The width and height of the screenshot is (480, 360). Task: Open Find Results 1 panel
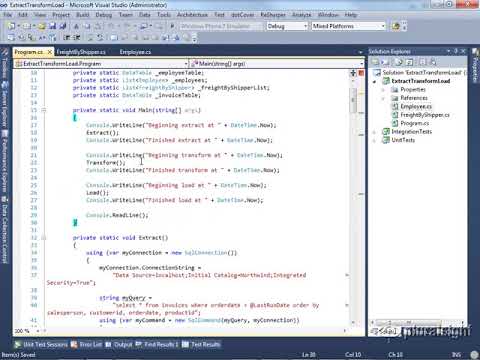coord(157,344)
